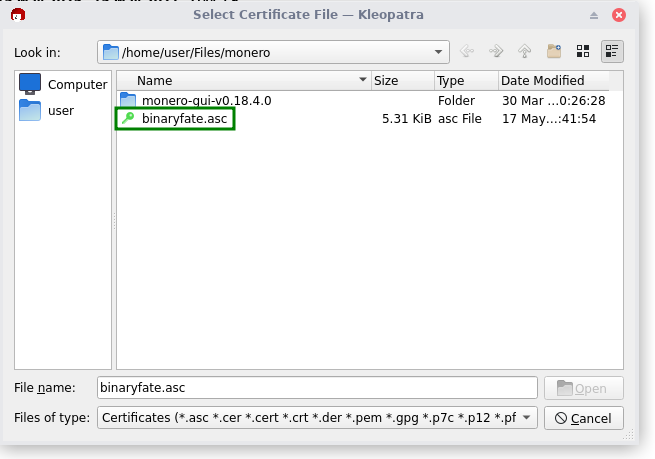The image size is (655, 459).
Task: Click binaryfate.asc date modified cell
Action: click(549, 119)
